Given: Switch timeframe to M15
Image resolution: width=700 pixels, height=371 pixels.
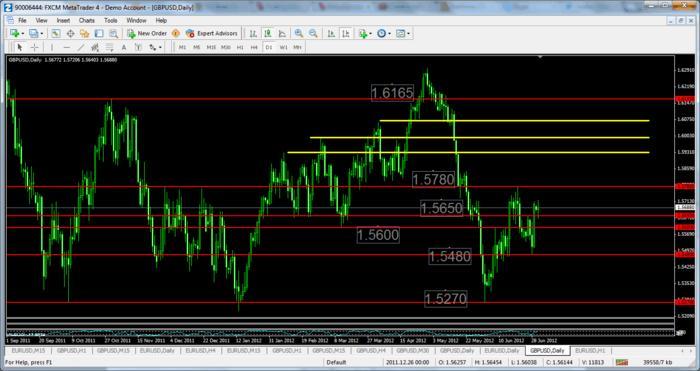Looking at the screenshot, I should [x=211, y=47].
